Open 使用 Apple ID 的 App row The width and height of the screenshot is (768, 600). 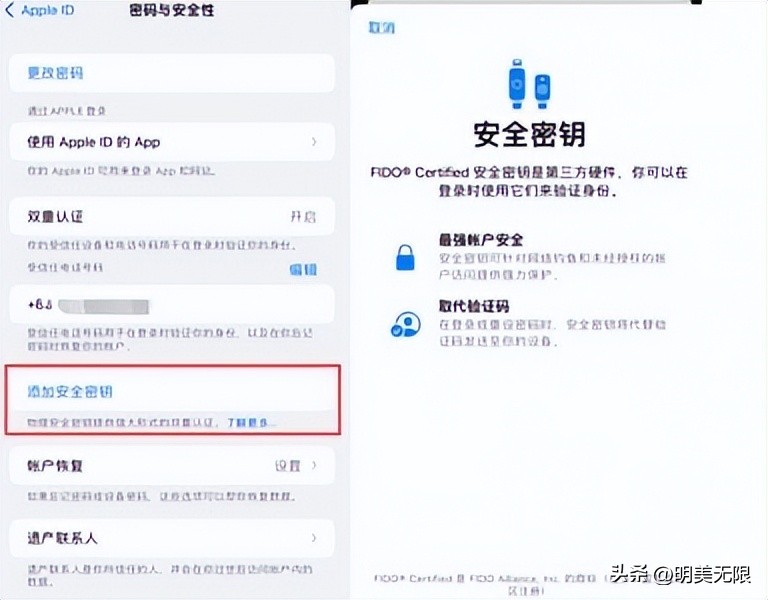point(172,142)
